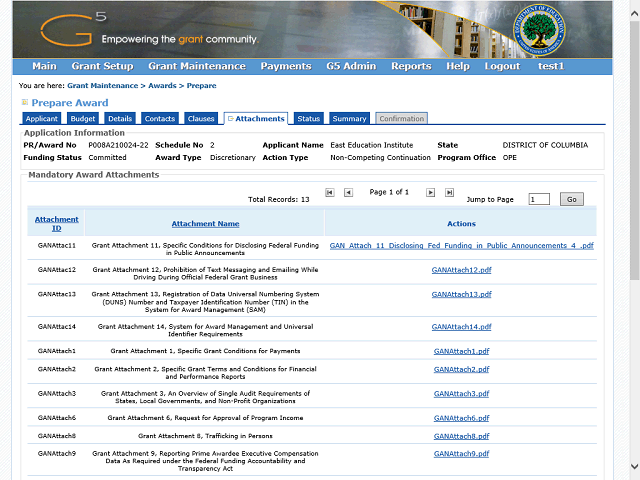The height and width of the screenshot is (480, 640).
Task: Click Awards in the breadcrumb
Action: click(164, 86)
